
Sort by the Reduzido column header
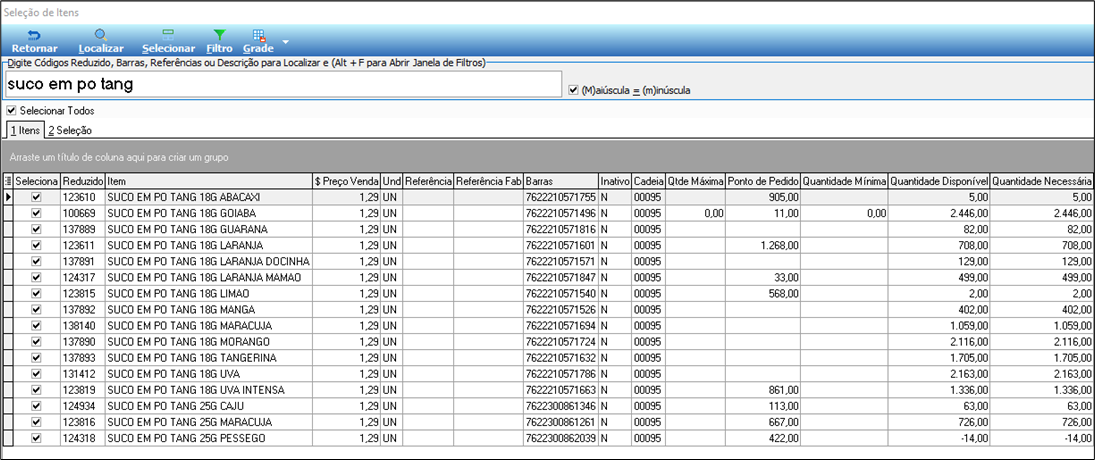[82, 181]
